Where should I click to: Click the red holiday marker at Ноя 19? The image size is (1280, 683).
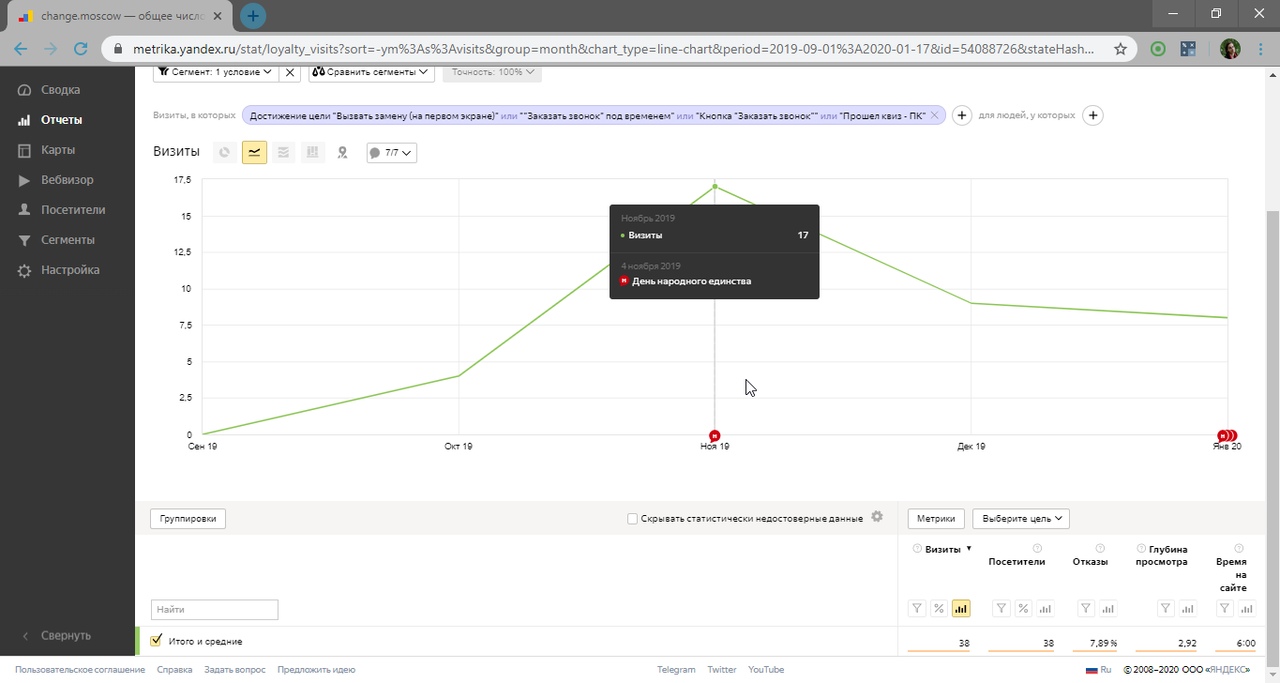click(x=715, y=435)
